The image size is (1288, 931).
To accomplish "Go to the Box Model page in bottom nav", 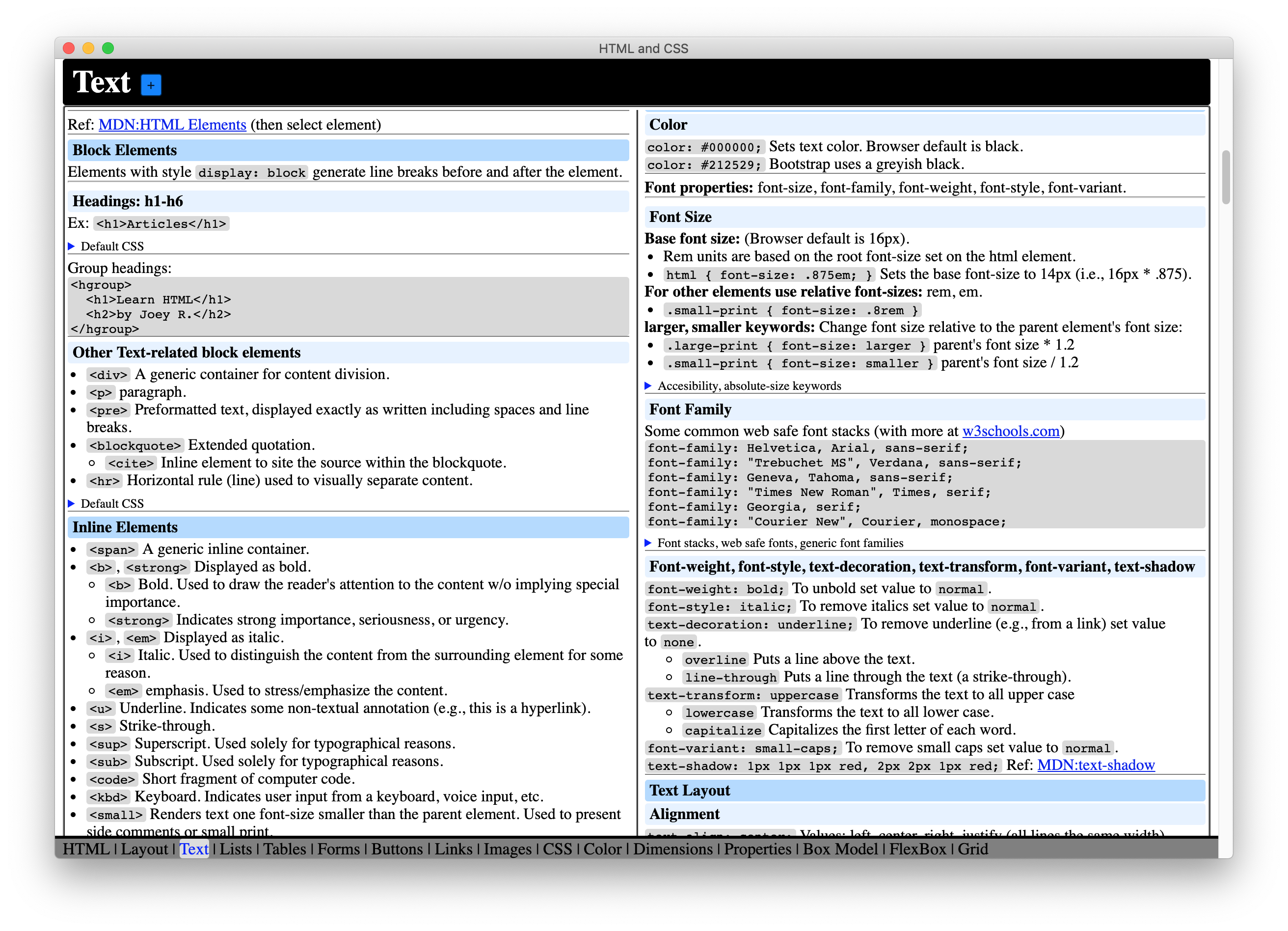I will 840,849.
